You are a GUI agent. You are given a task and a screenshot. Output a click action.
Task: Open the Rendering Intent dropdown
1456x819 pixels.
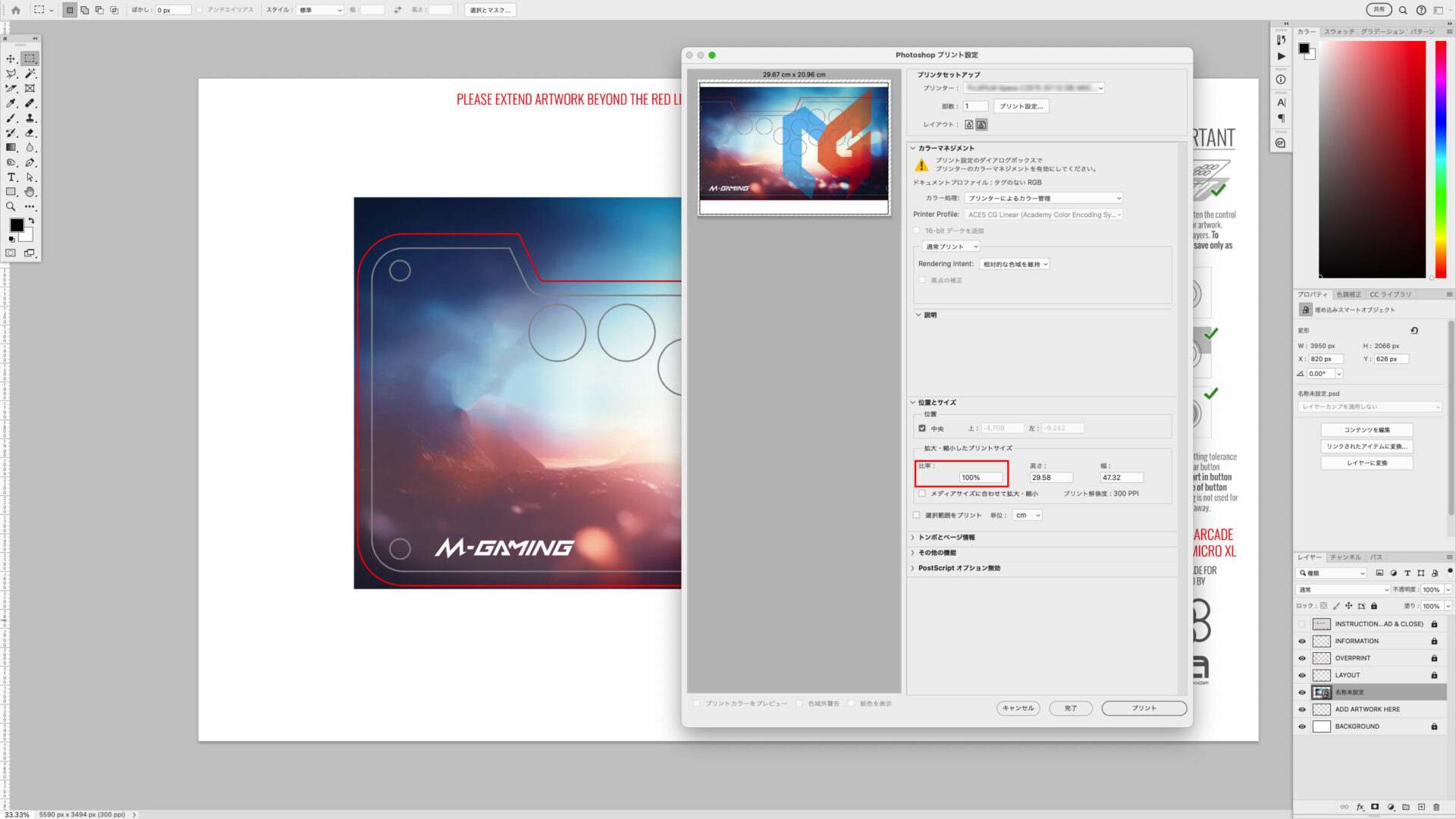point(1014,265)
